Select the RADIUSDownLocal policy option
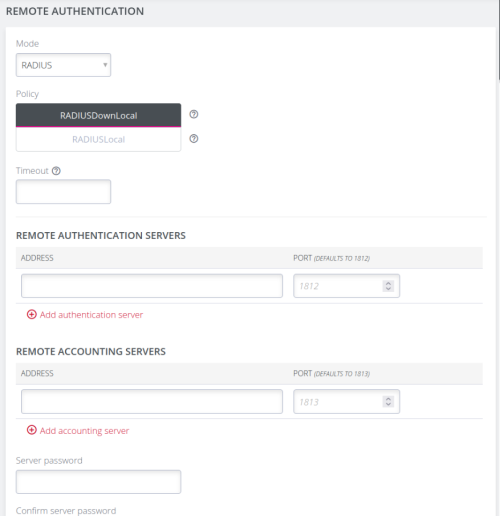 pos(98,115)
